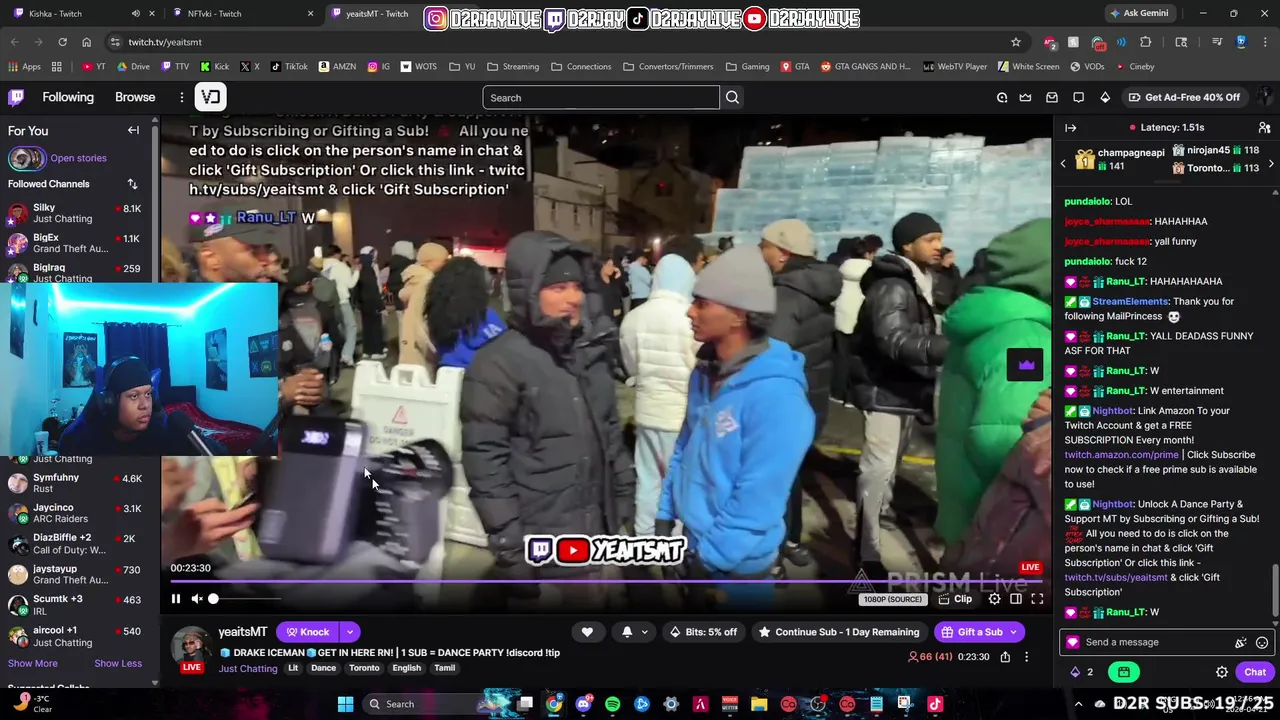Click the Clip button on the player
The width and height of the screenshot is (1280, 720).
[955, 599]
